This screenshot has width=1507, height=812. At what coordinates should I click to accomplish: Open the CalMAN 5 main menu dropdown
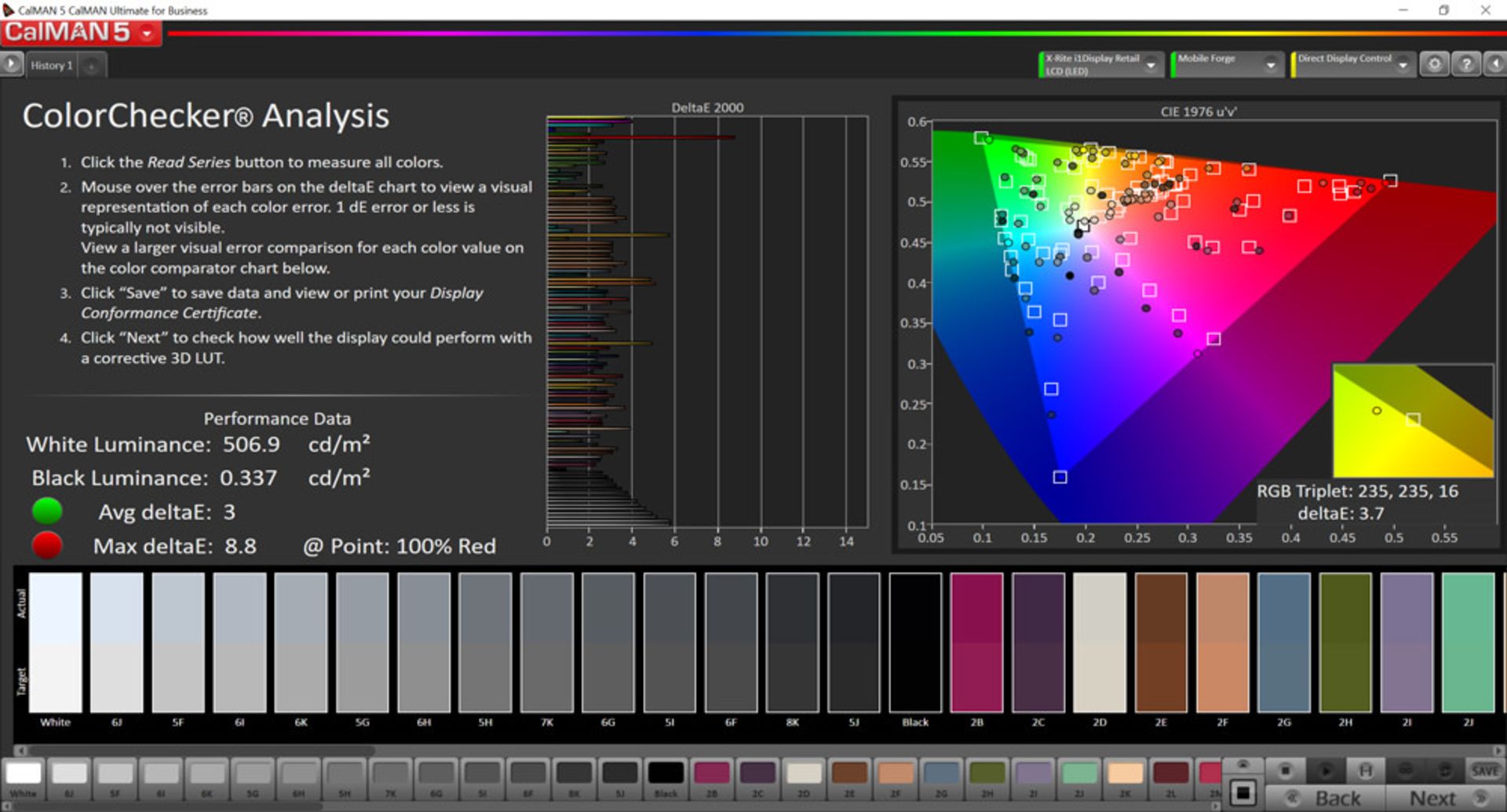pyautogui.click(x=147, y=34)
